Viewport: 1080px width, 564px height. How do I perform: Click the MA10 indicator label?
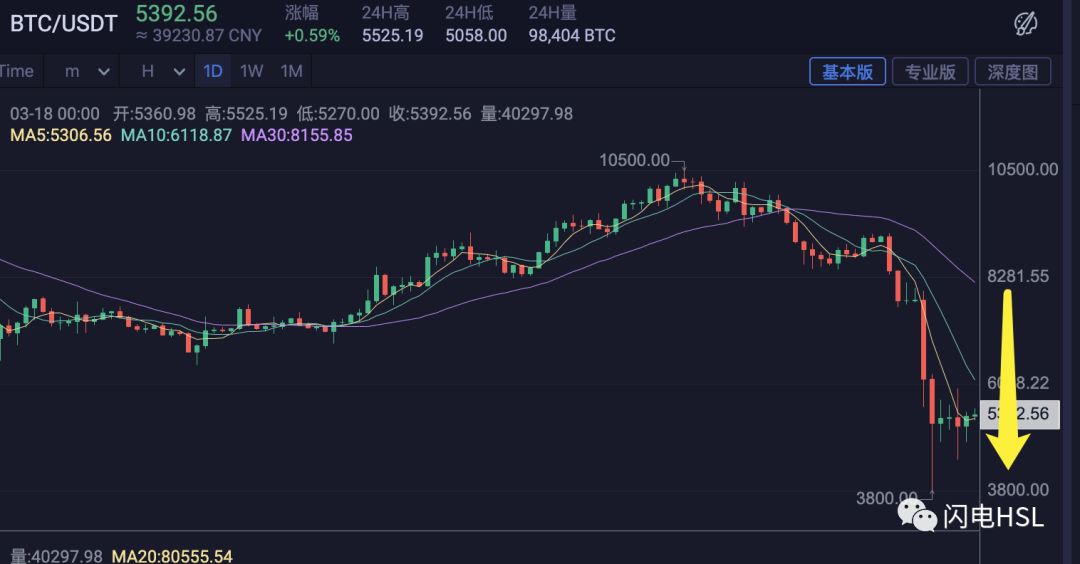coord(176,135)
